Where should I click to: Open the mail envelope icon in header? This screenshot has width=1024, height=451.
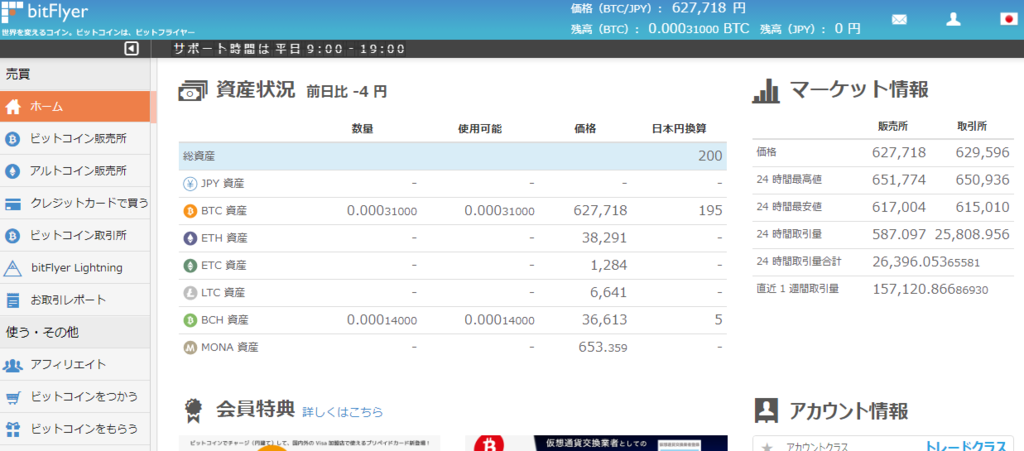pyautogui.click(x=899, y=20)
